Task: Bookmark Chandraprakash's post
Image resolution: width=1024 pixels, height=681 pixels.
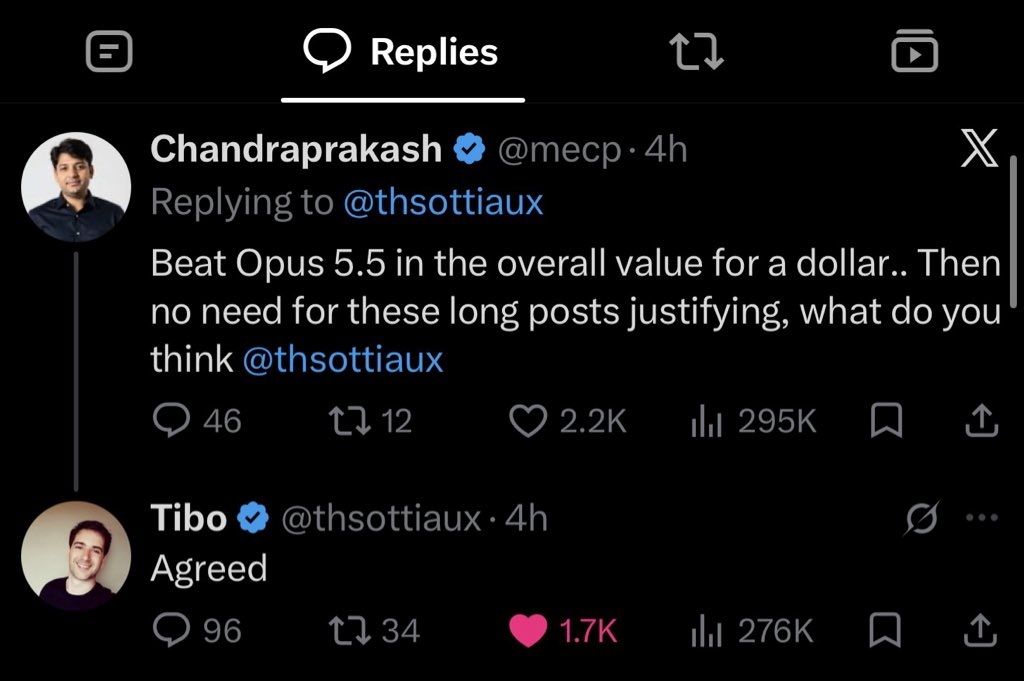Action: [x=886, y=420]
